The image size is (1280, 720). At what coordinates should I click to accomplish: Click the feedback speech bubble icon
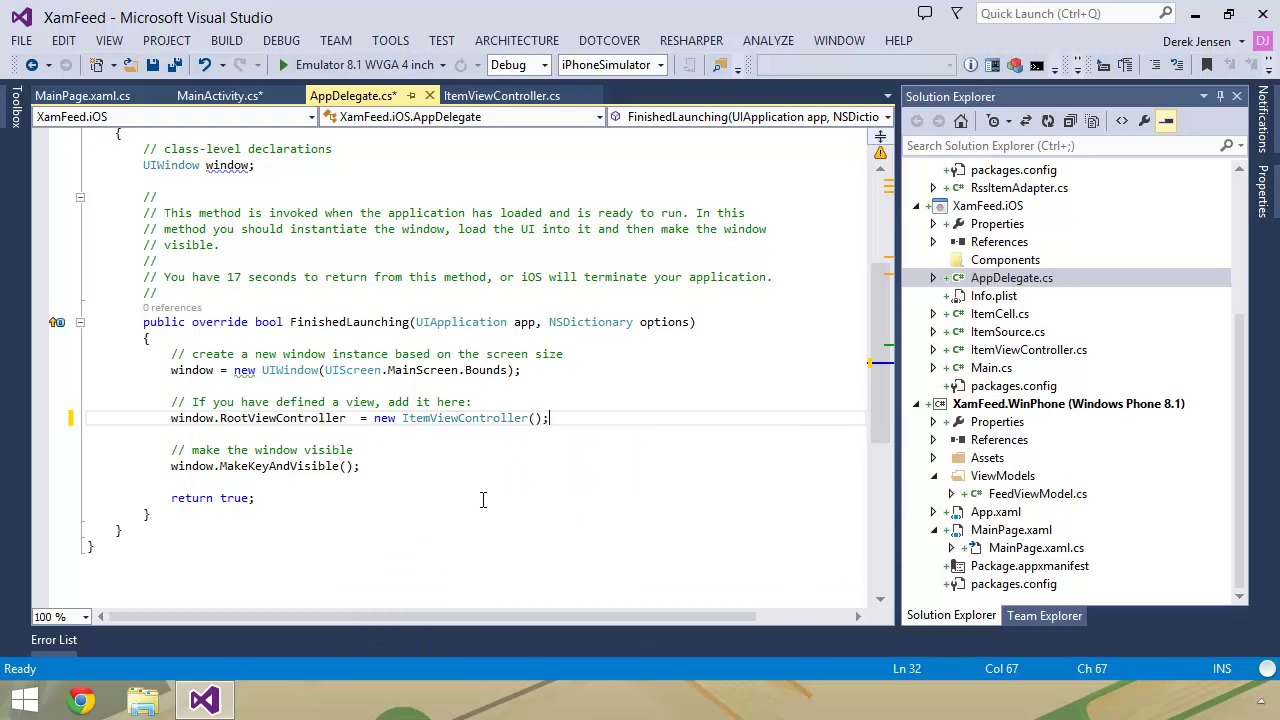(925, 13)
